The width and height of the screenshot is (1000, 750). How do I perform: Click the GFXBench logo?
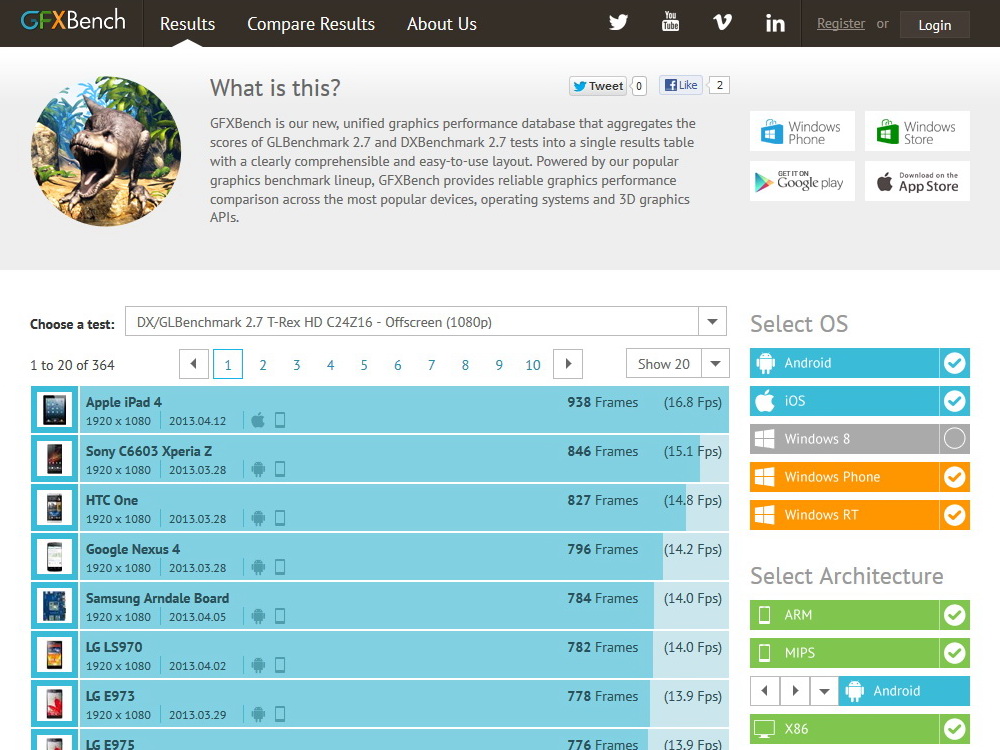pos(73,20)
